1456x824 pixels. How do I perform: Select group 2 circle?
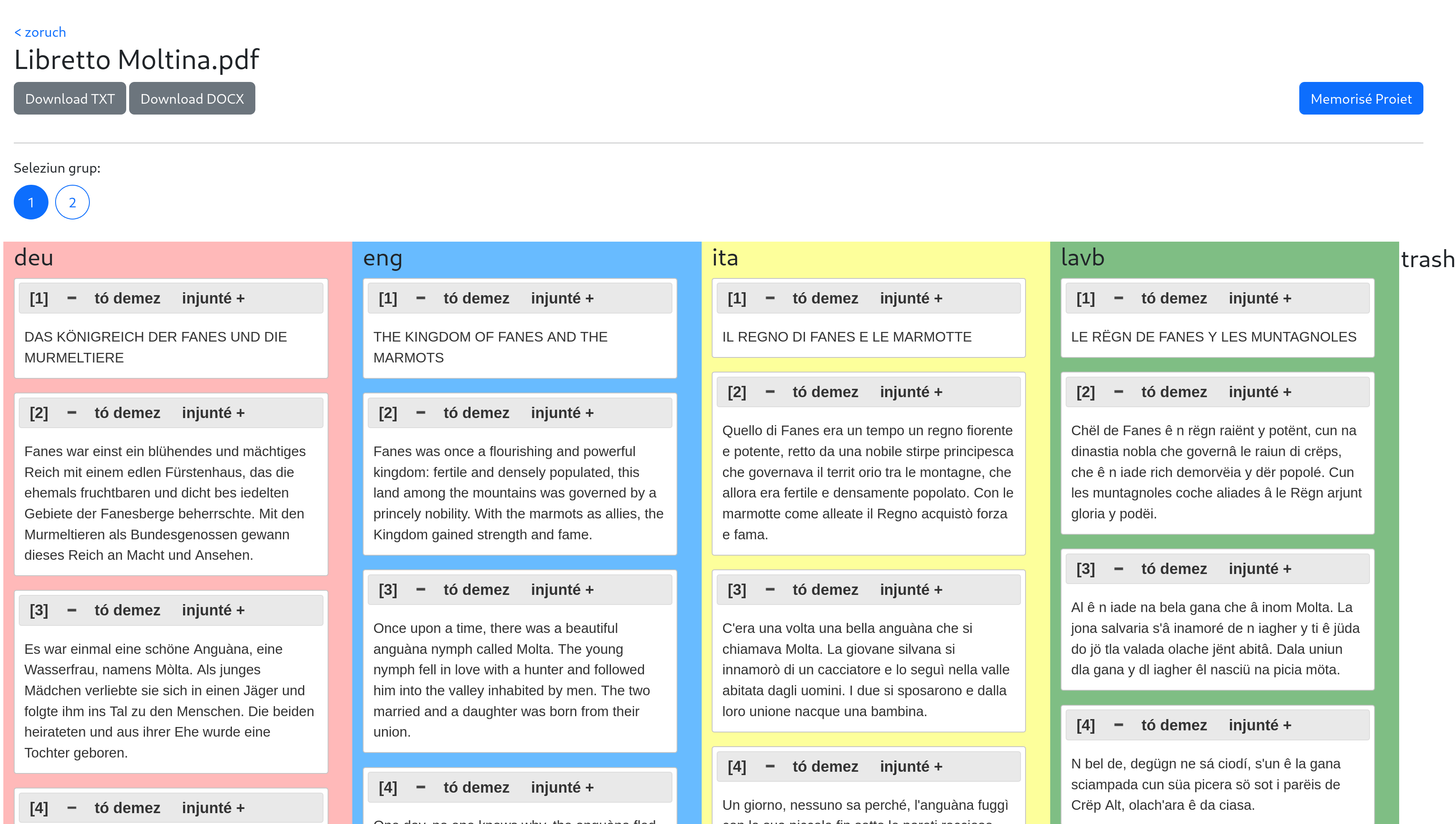click(72, 202)
